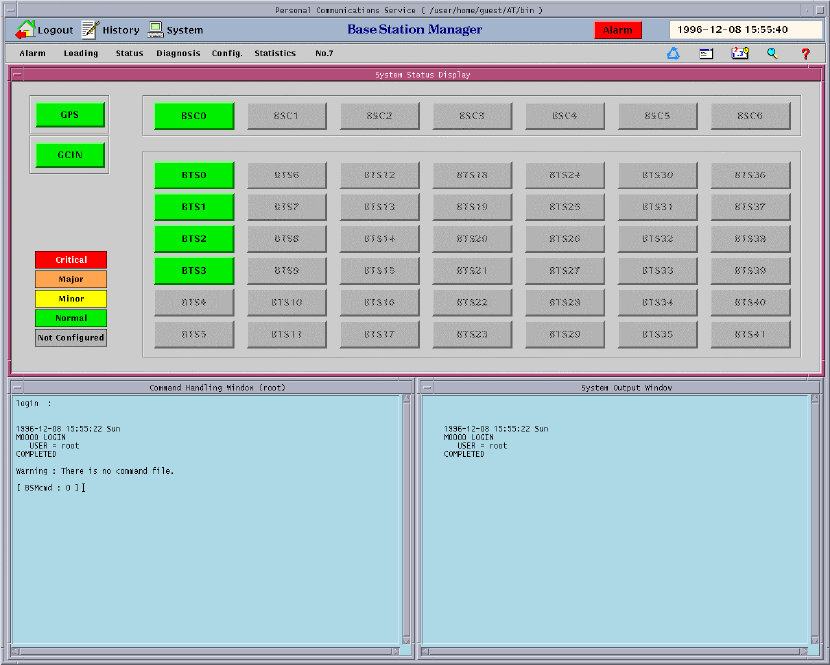Click the Base Station Manager title text
Image resolution: width=830 pixels, height=665 pixels.
[x=414, y=30]
